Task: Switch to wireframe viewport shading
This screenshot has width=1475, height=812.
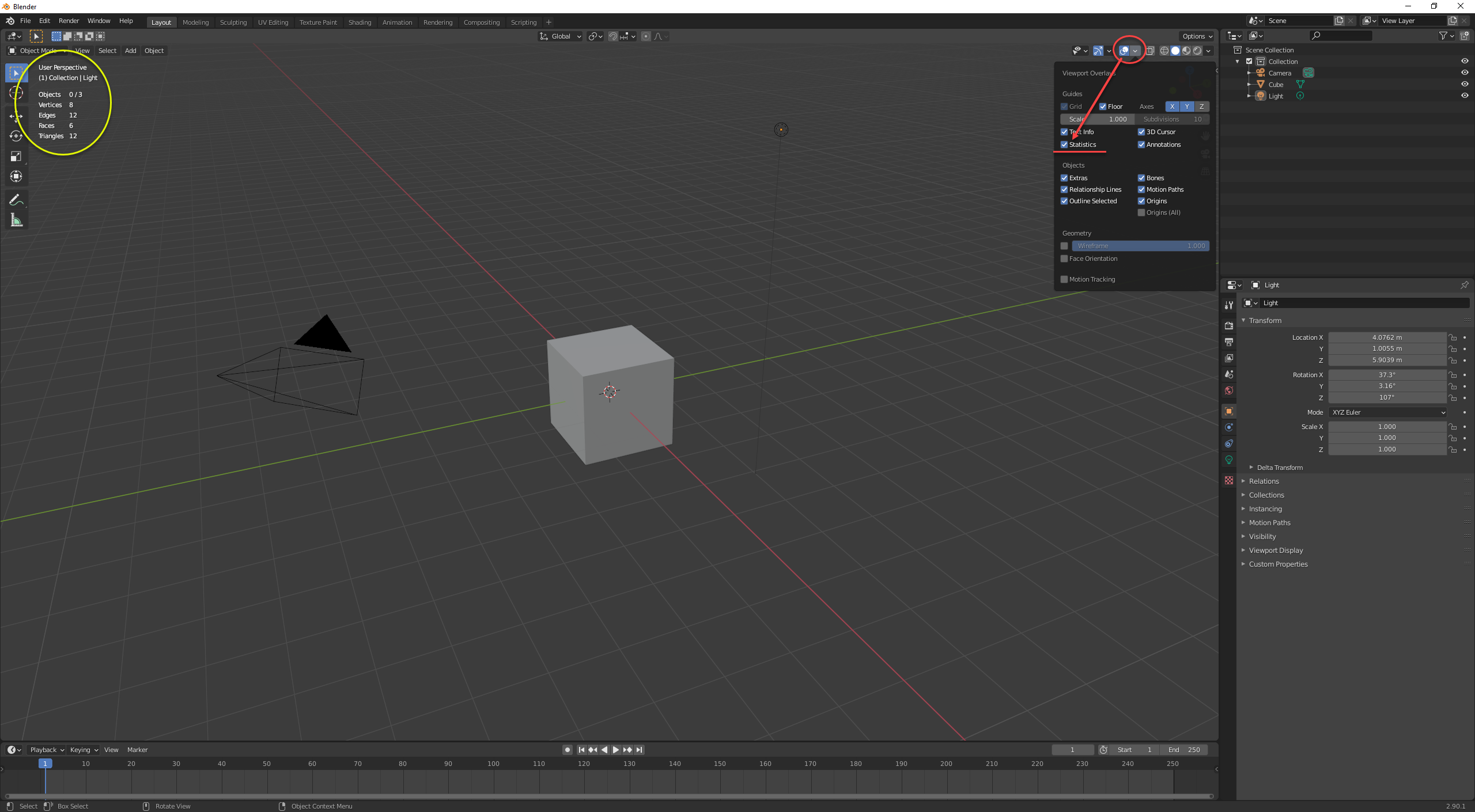Action: point(1164,51)
